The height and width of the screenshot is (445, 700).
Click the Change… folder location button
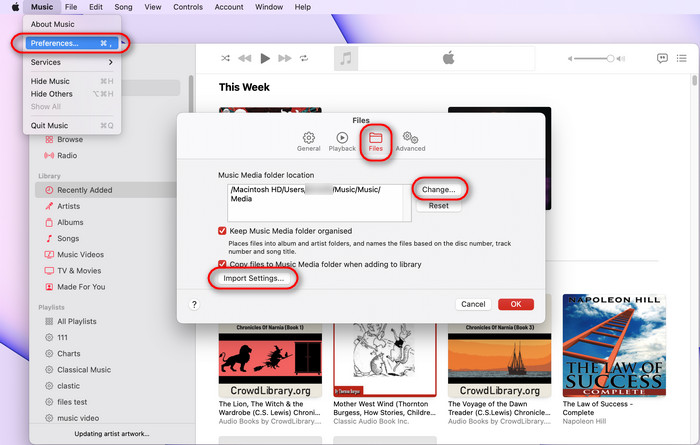pyautogui.click(x=438, y=189)
